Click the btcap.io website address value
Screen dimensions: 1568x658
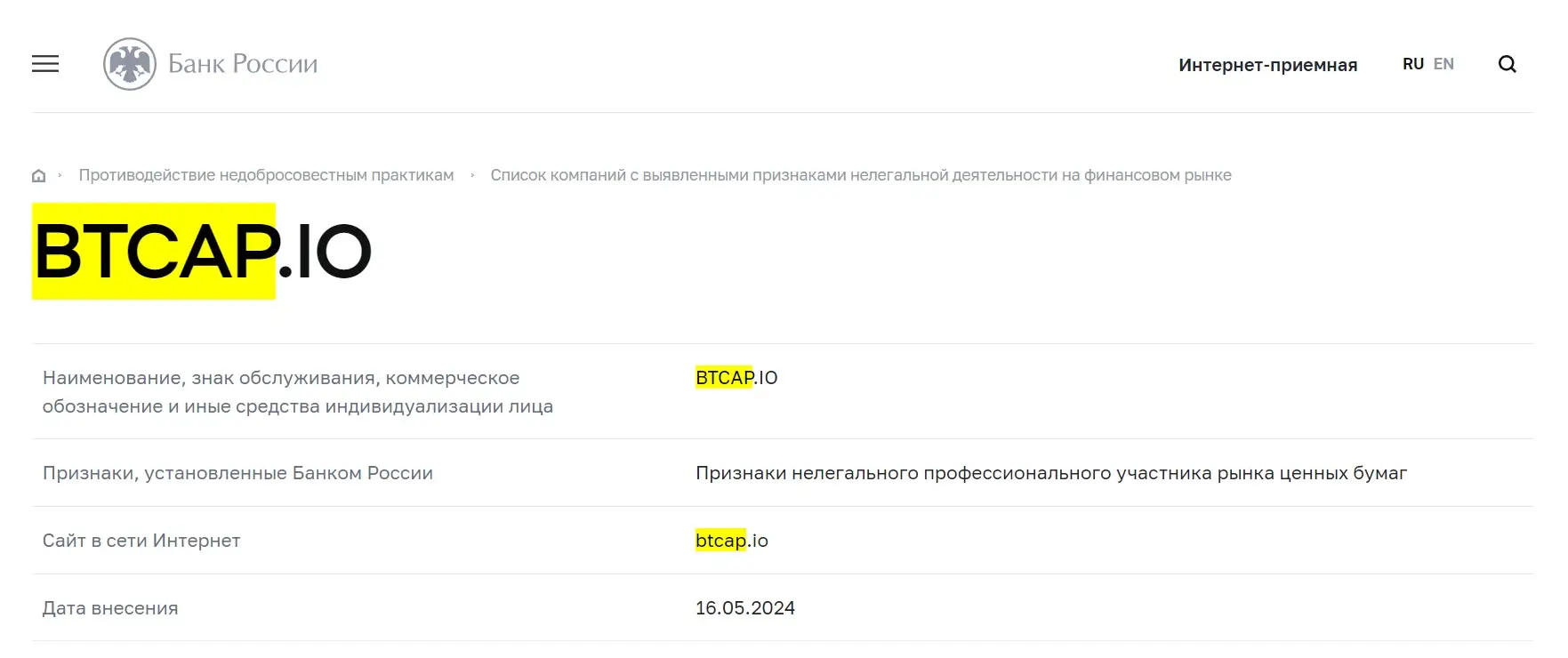point(731,541)
